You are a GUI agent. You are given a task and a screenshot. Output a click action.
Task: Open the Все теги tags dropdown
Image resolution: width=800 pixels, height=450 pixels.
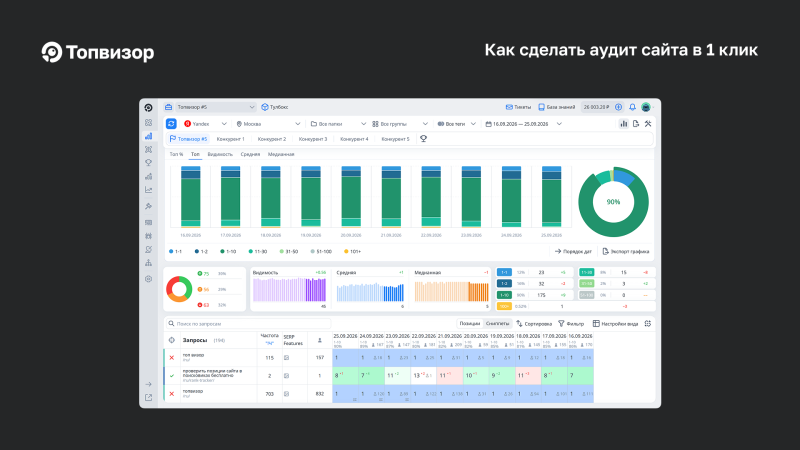(x=457, y=123)
